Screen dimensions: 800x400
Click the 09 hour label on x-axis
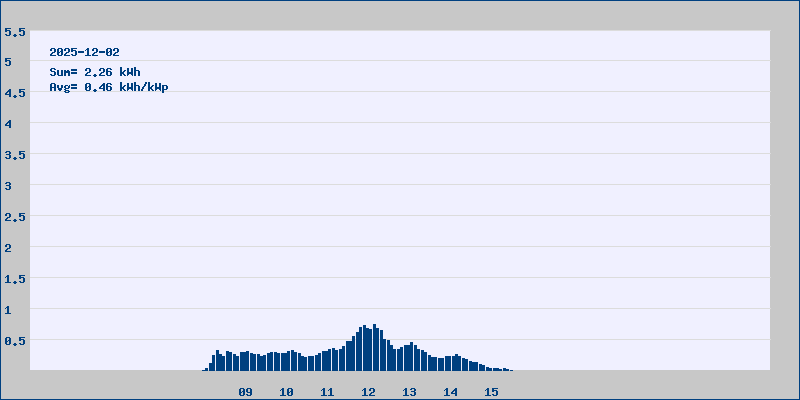point(245,392)
